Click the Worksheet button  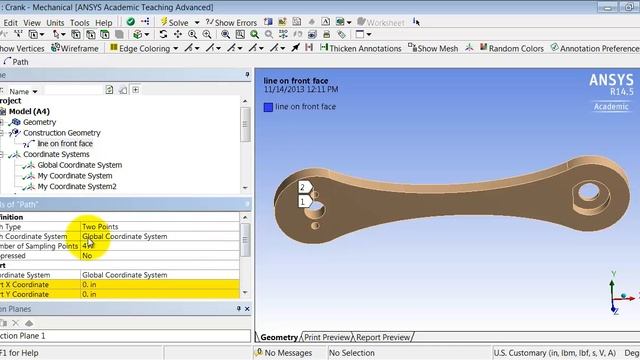pyautogui.click(x=381, y=22)
